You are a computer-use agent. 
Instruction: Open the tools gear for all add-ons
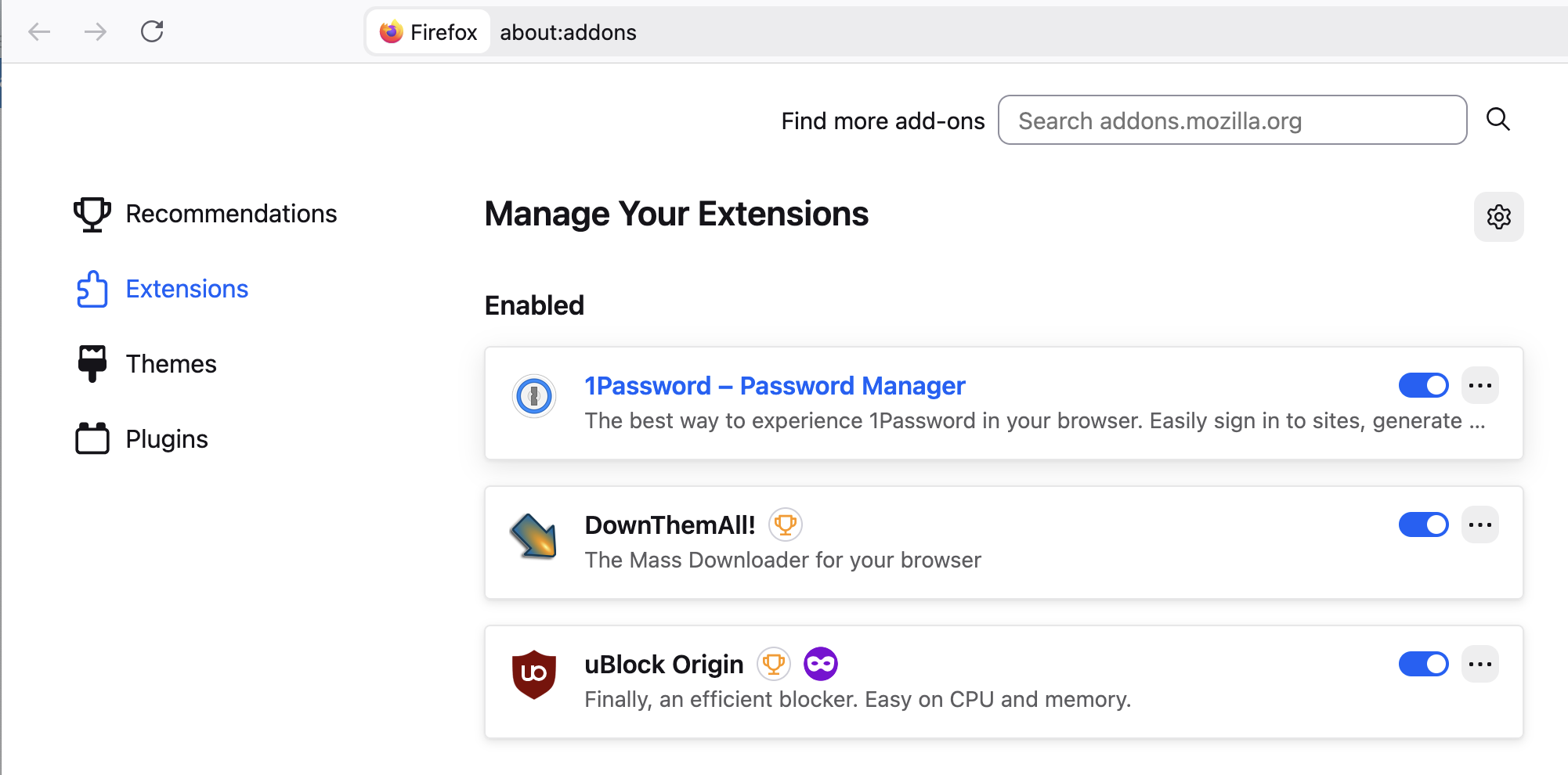1498,217
